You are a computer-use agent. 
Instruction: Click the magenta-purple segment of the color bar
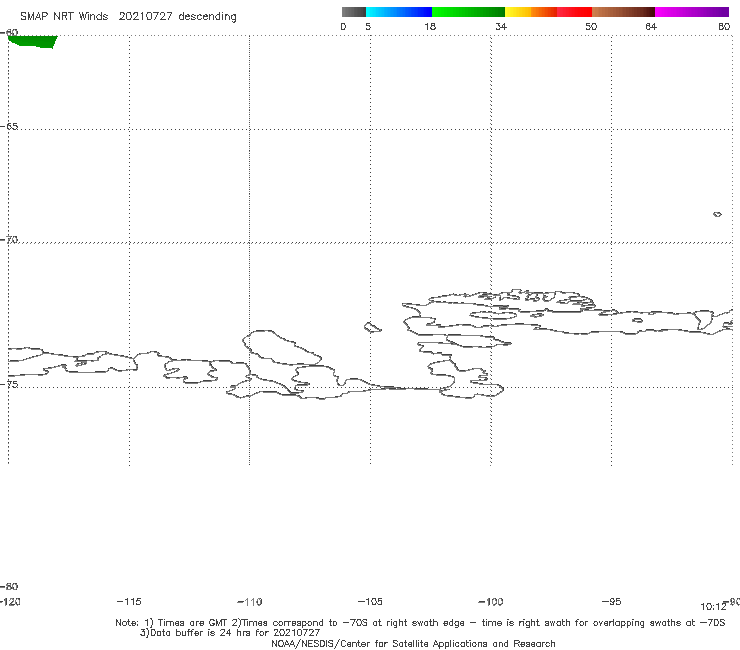692,12
